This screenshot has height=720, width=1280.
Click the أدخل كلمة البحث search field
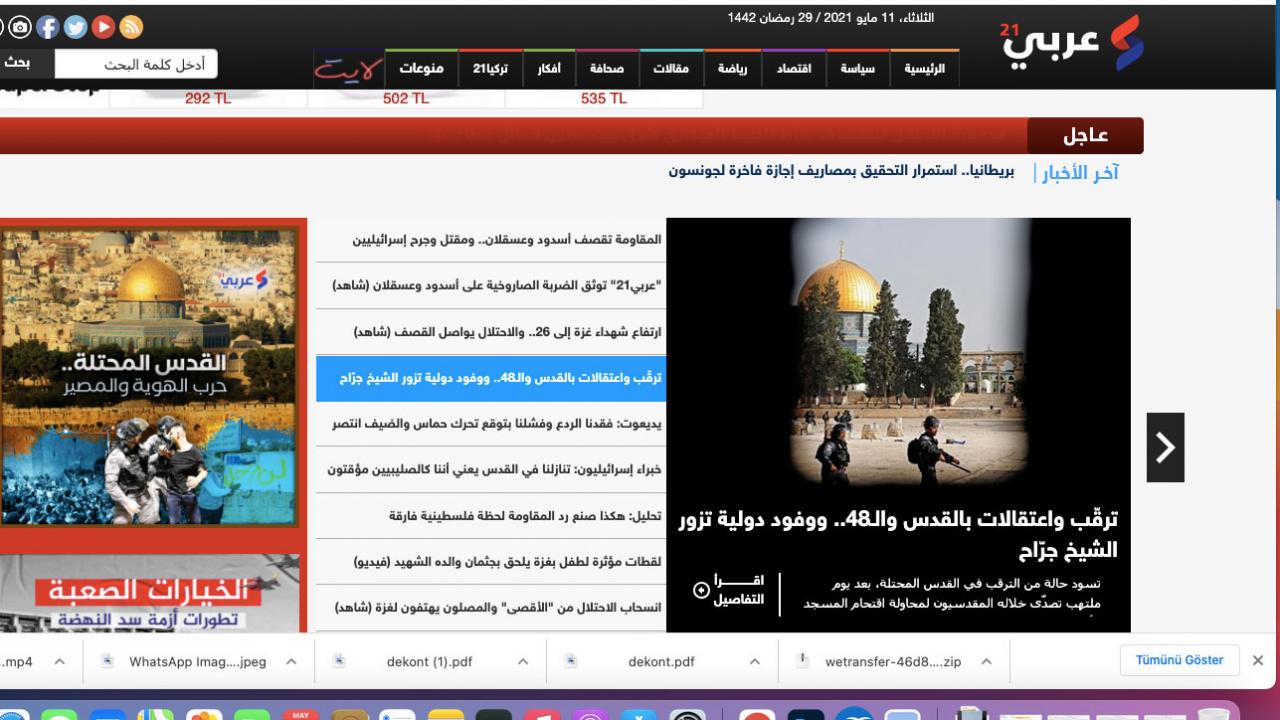[137, 63]
